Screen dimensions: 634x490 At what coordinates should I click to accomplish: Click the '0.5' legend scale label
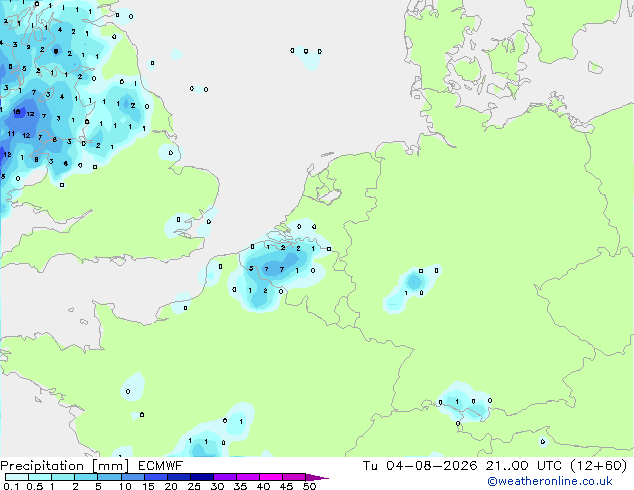(x=35, y=486)
